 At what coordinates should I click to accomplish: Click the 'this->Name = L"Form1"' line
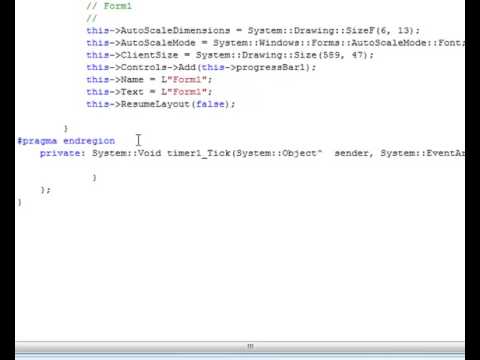tap(149, 80)
